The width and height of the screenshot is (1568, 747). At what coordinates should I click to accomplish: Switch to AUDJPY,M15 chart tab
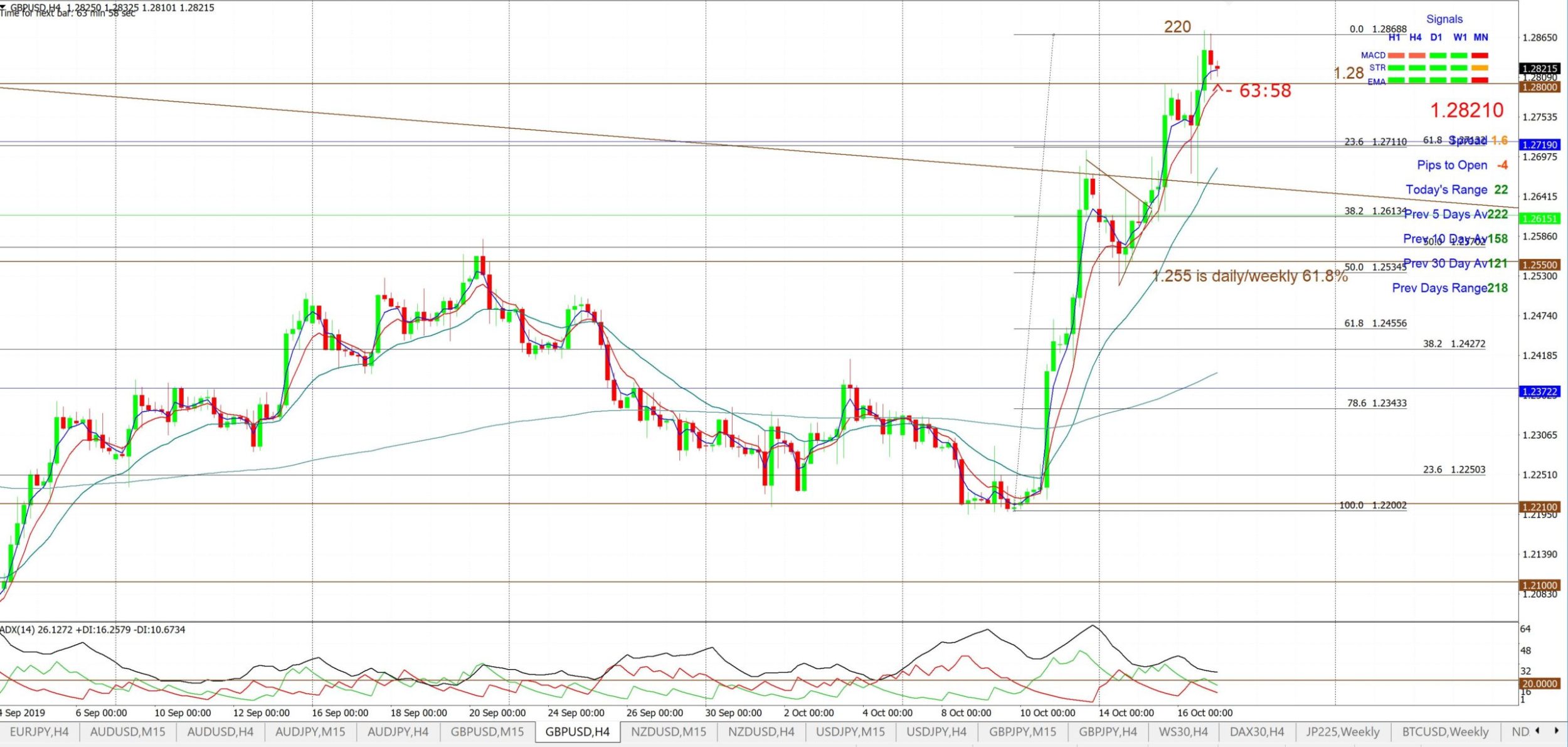[310, 731]
